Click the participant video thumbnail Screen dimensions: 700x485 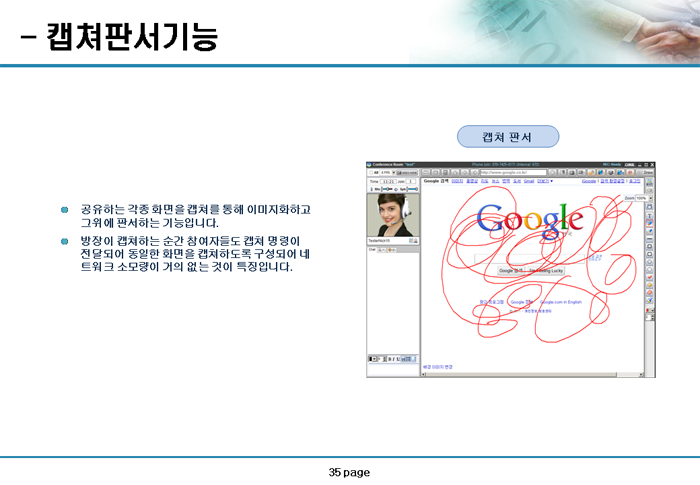[393, 215]
